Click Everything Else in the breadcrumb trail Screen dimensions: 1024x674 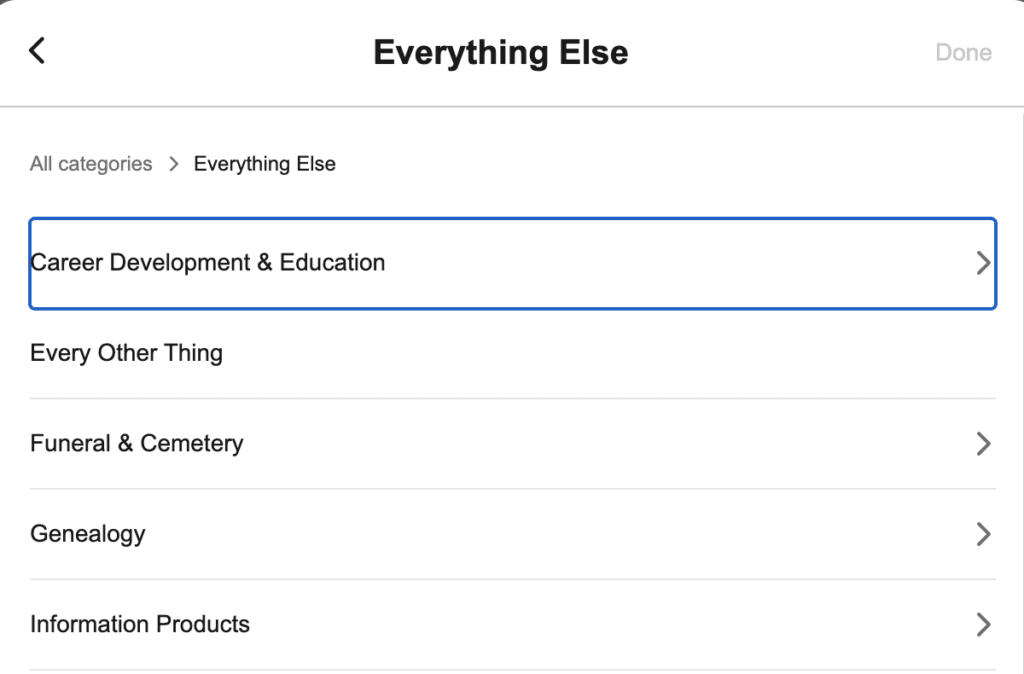[264, 163]
